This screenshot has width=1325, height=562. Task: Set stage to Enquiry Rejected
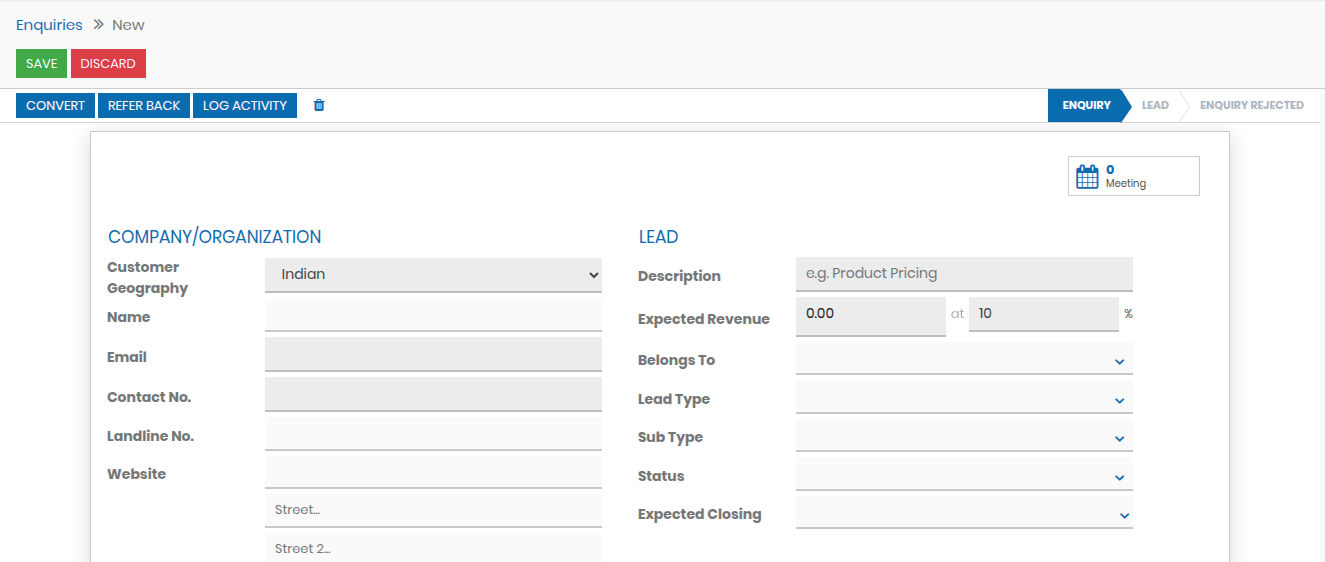click(x=1251, y=105)
